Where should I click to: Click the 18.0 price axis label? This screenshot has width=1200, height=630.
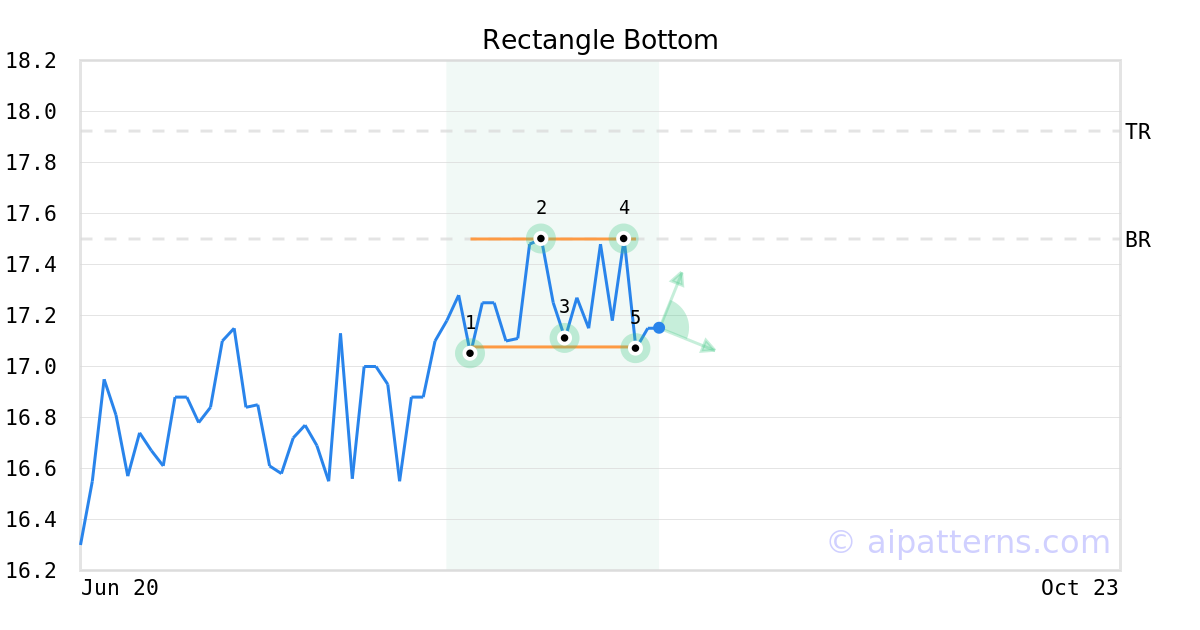pos(31,112)
